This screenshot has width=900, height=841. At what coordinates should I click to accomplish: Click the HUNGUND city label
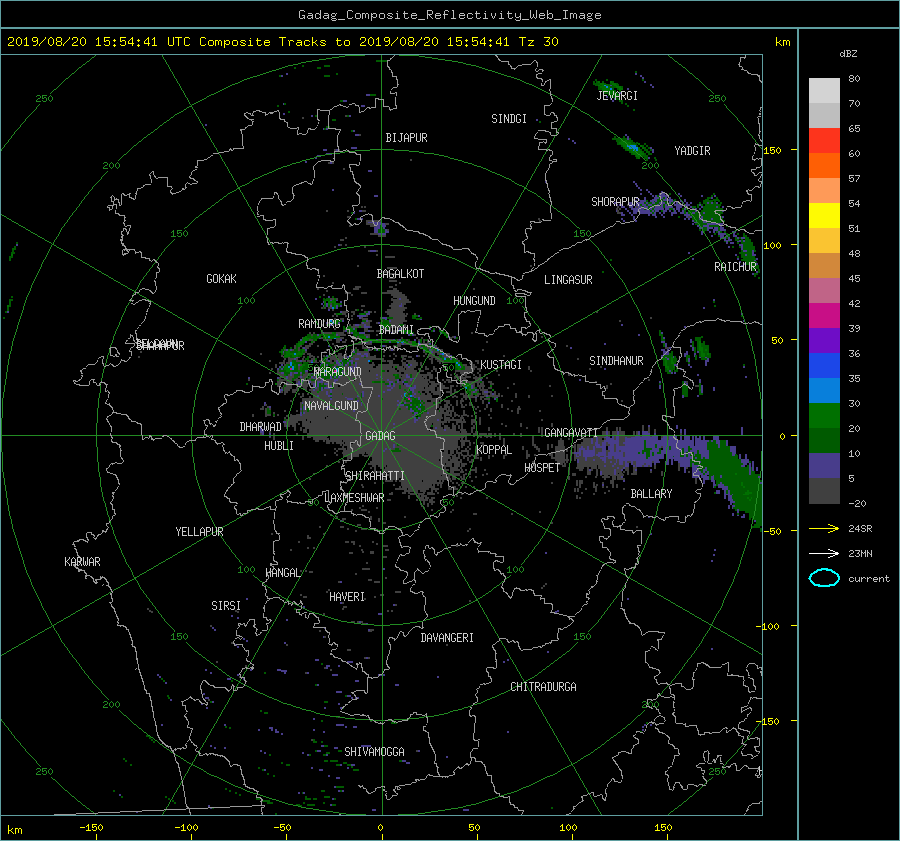(474, 301)
